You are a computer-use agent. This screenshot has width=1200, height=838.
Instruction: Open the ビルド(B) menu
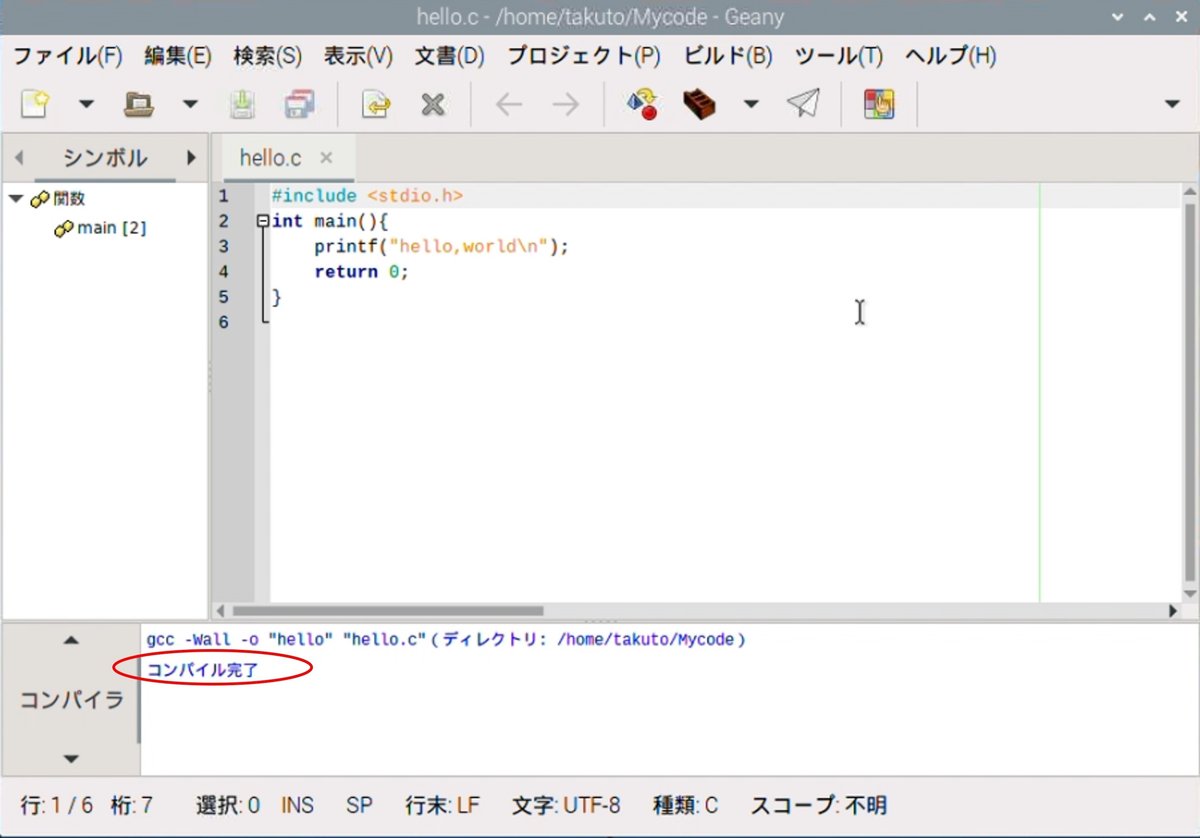point(728,56)
